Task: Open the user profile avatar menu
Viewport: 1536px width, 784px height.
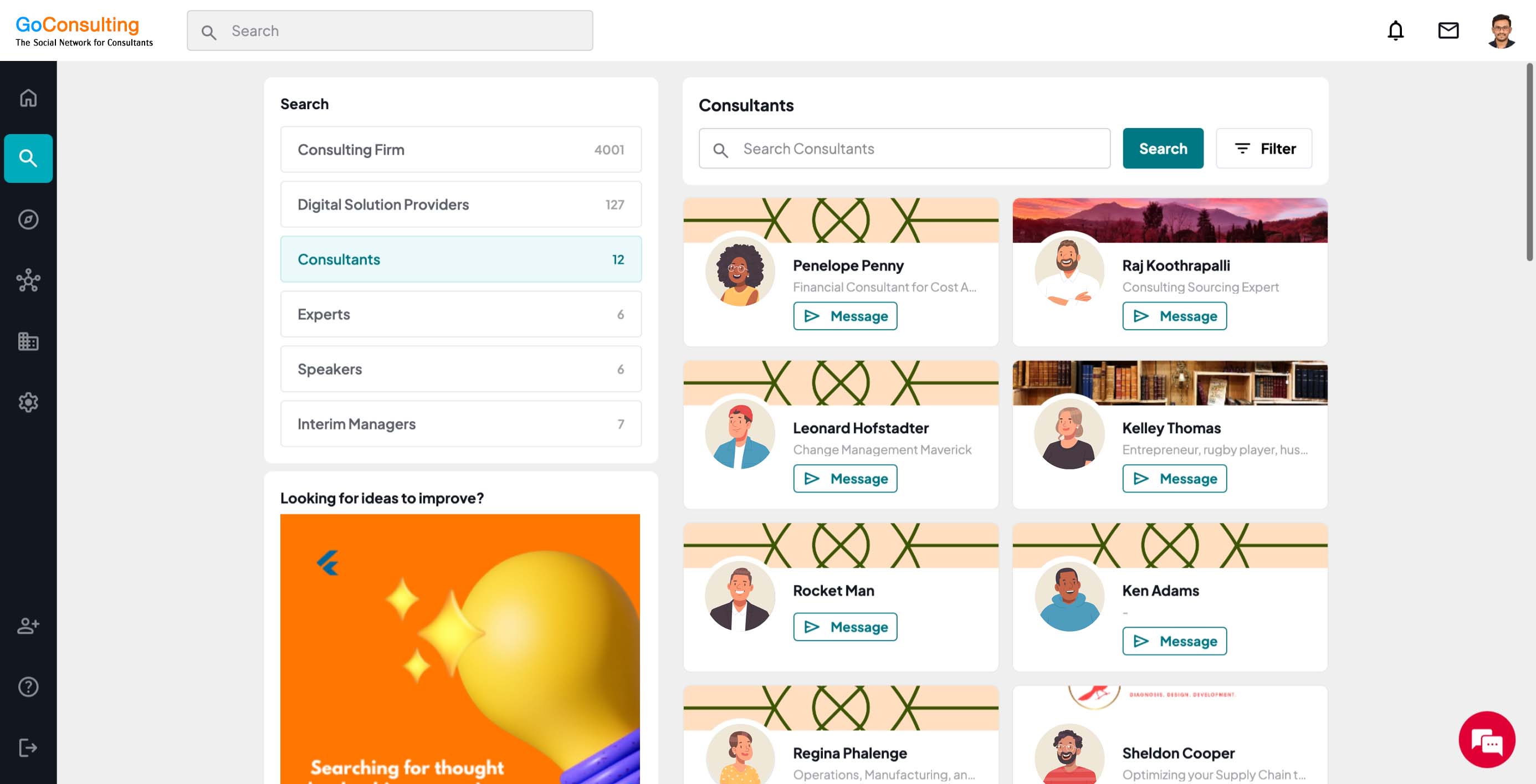Action: point(1501,30)
